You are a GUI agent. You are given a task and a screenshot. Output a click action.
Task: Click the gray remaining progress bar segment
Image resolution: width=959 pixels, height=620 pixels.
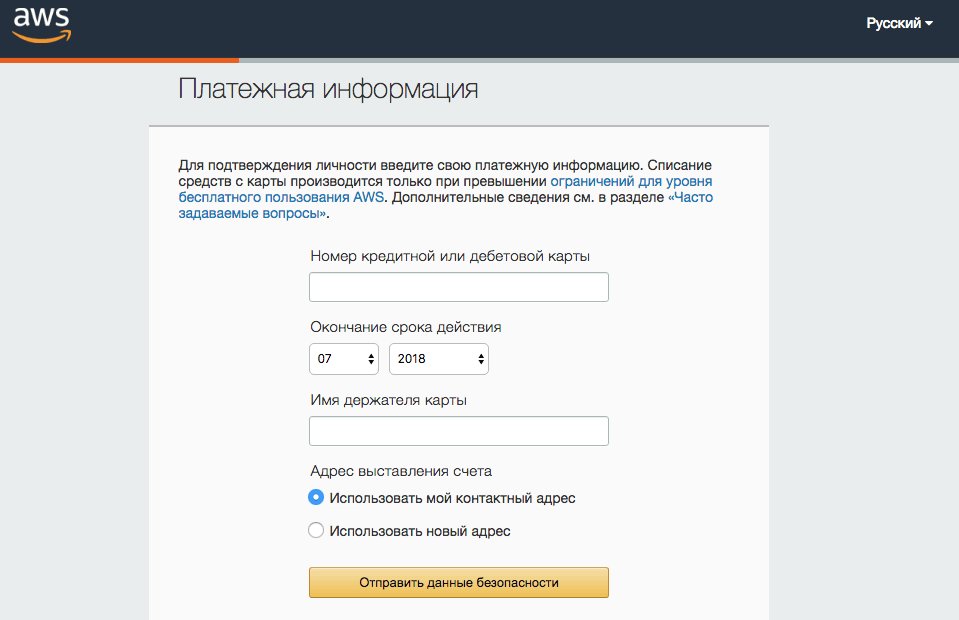[x=599, y=61]
